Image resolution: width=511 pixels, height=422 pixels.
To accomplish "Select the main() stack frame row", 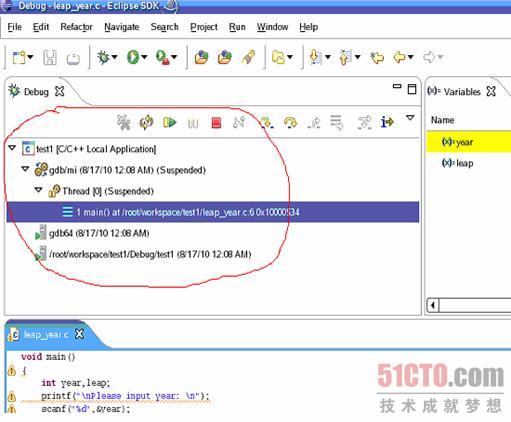I will [213, 212].
